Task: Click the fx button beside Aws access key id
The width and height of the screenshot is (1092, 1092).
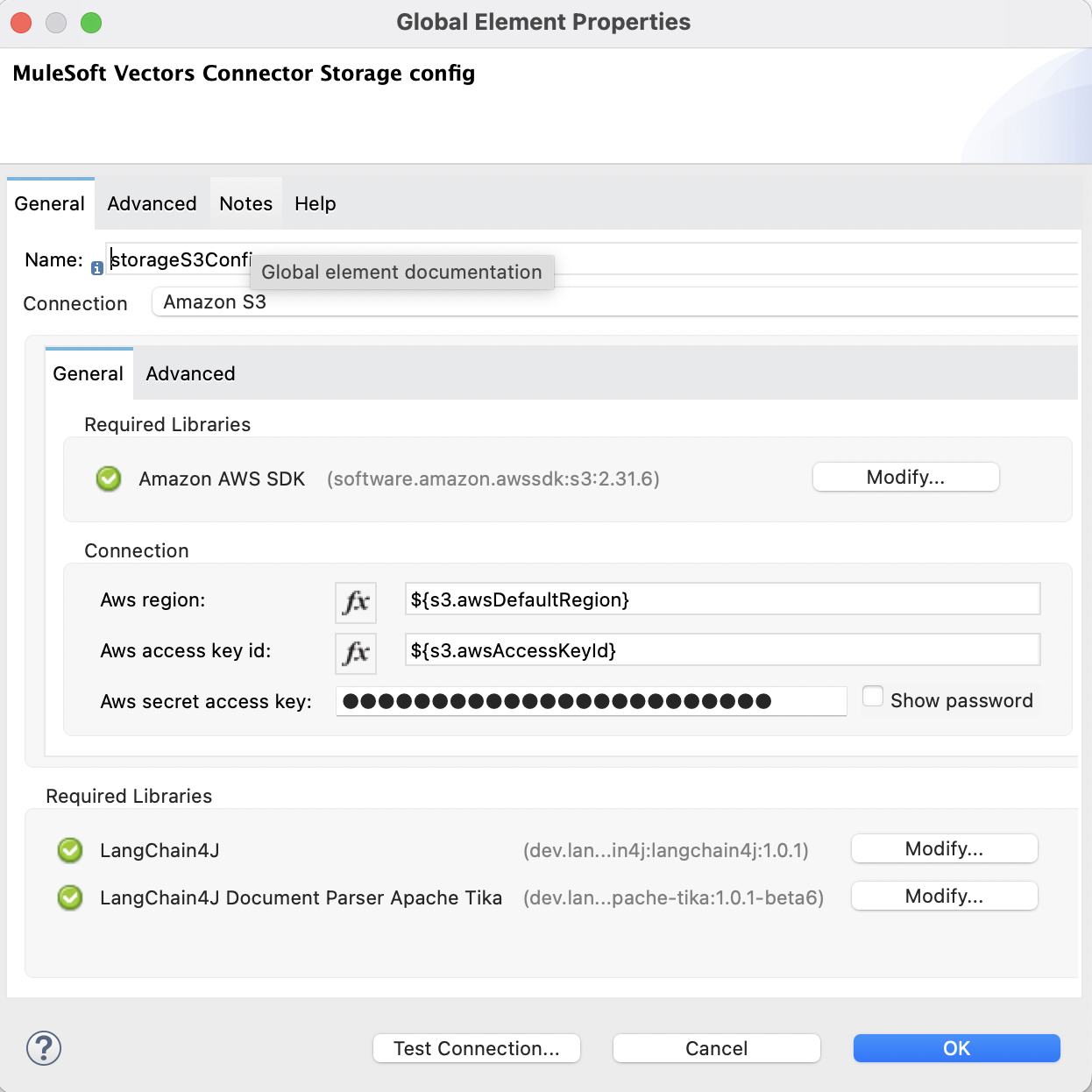Action: click(356, 653)
